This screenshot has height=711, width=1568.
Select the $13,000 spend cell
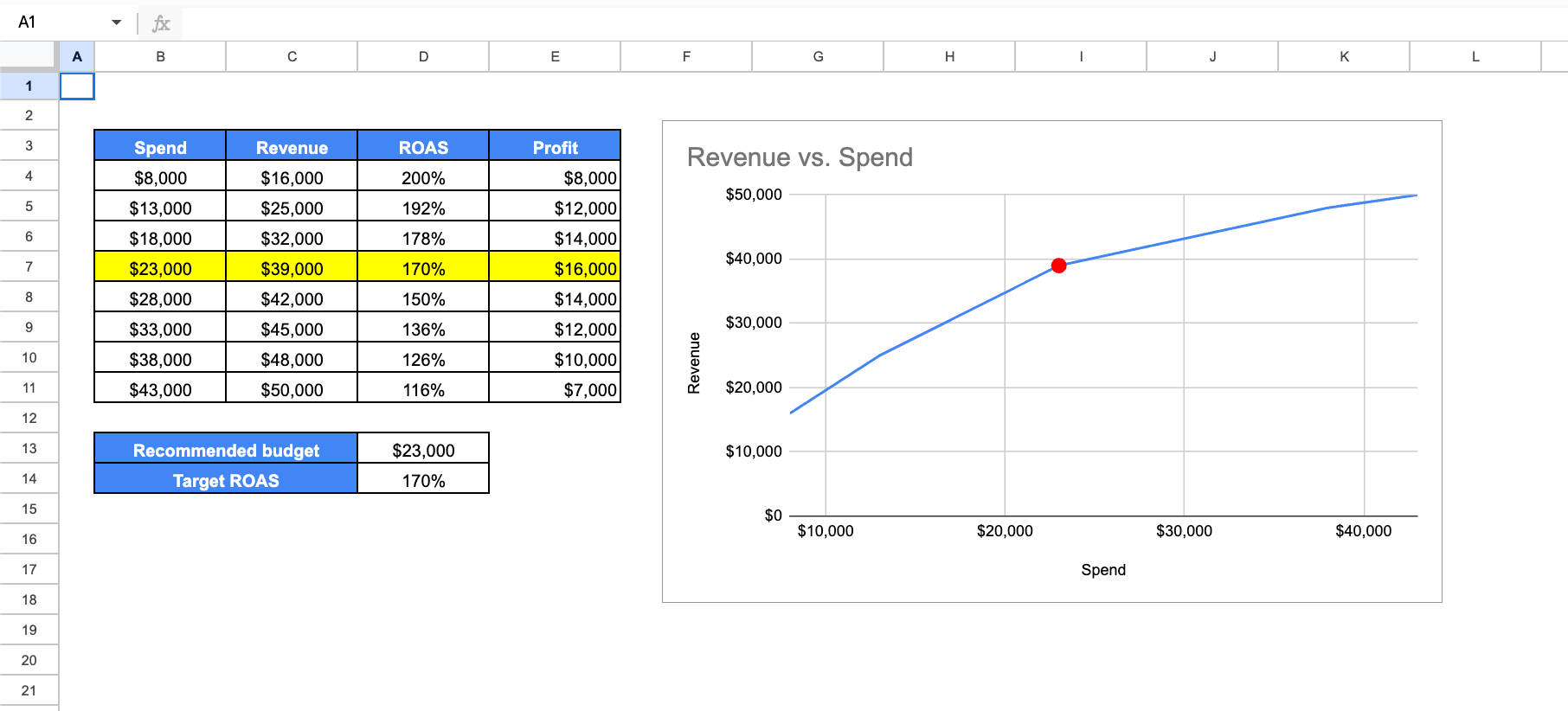160,207
